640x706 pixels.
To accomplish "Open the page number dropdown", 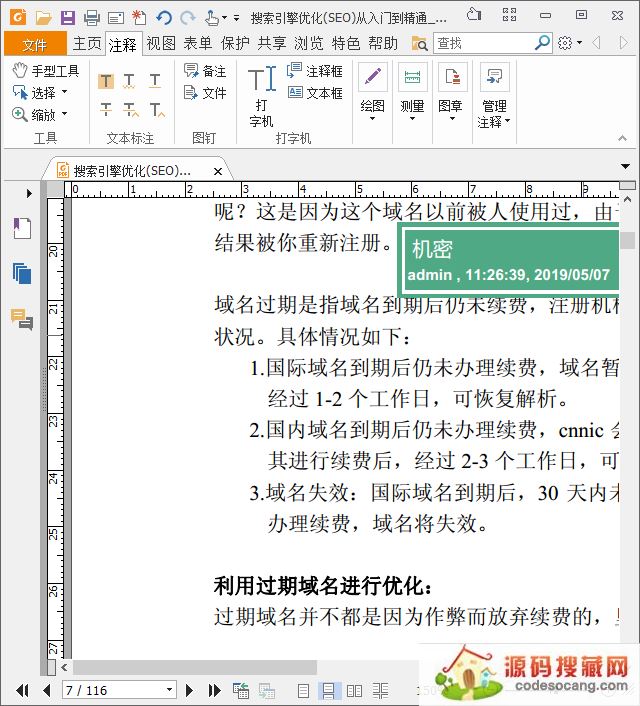I will coord(169,690).
